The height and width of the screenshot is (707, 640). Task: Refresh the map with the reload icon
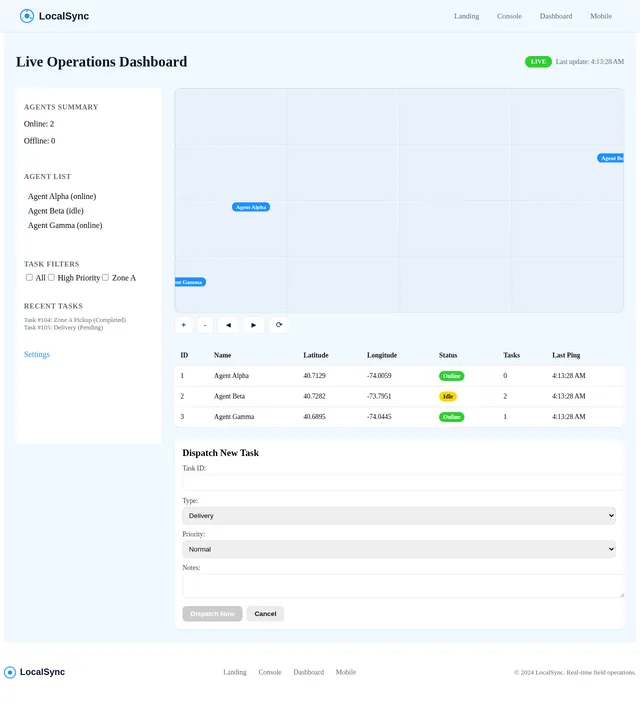pos(279,325)
